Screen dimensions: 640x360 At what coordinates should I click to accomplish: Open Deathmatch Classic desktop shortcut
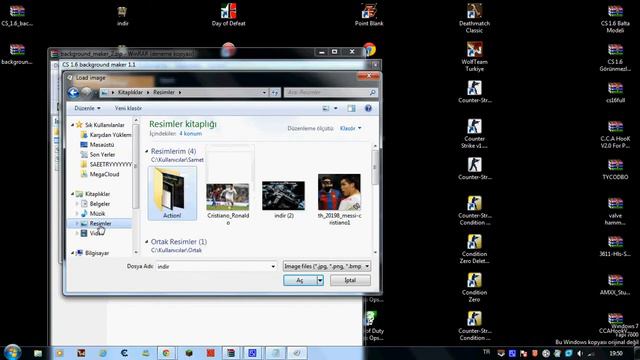tap(474, 18)
